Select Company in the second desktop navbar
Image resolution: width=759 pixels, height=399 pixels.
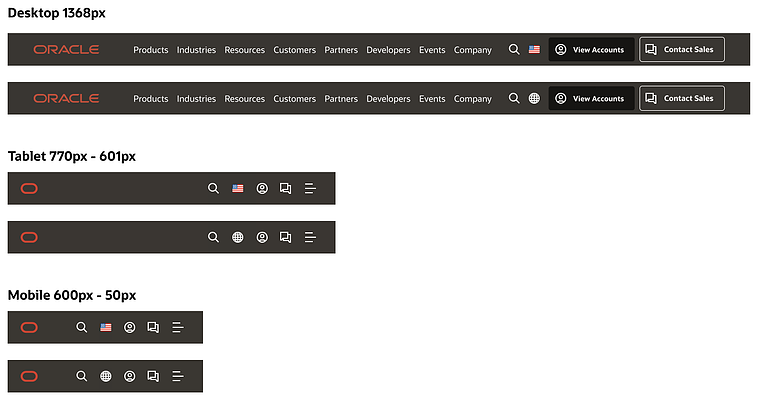[x=472, y=99]
